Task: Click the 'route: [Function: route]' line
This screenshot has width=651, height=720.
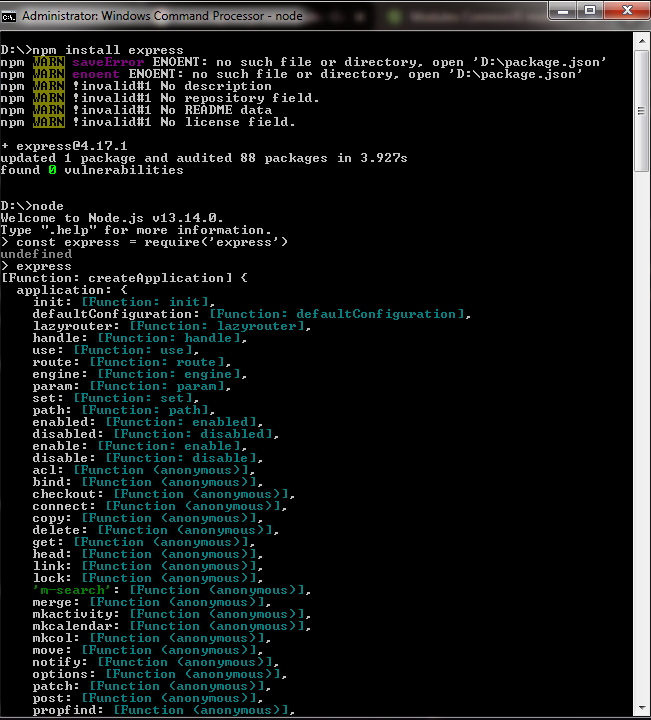Action: click(132, 362)
